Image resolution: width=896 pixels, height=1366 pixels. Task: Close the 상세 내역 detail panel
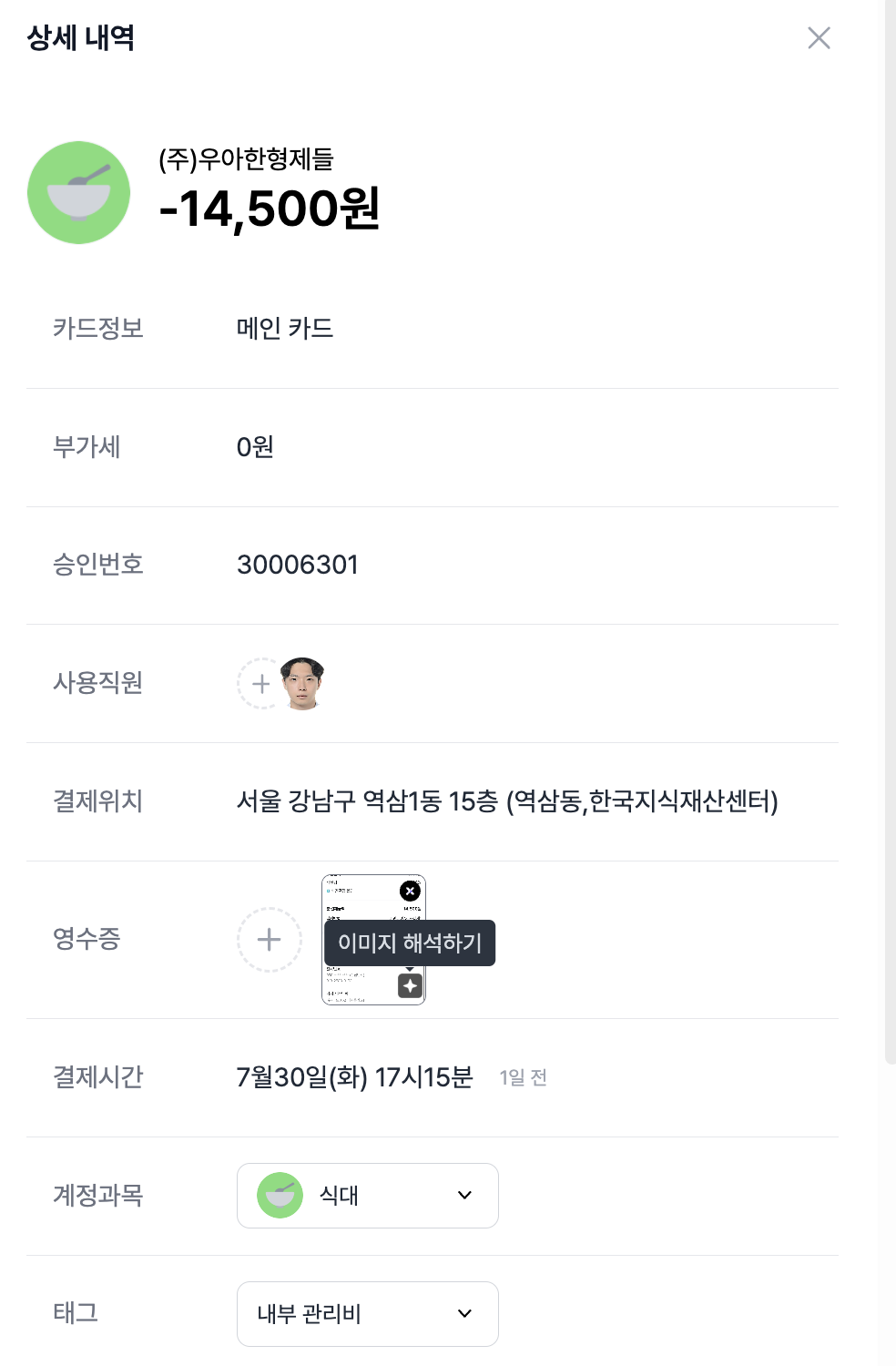point(819,38)
